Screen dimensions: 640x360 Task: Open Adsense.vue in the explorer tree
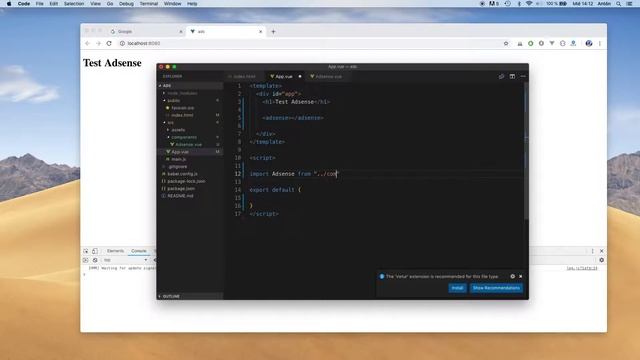tap(190, 144)
